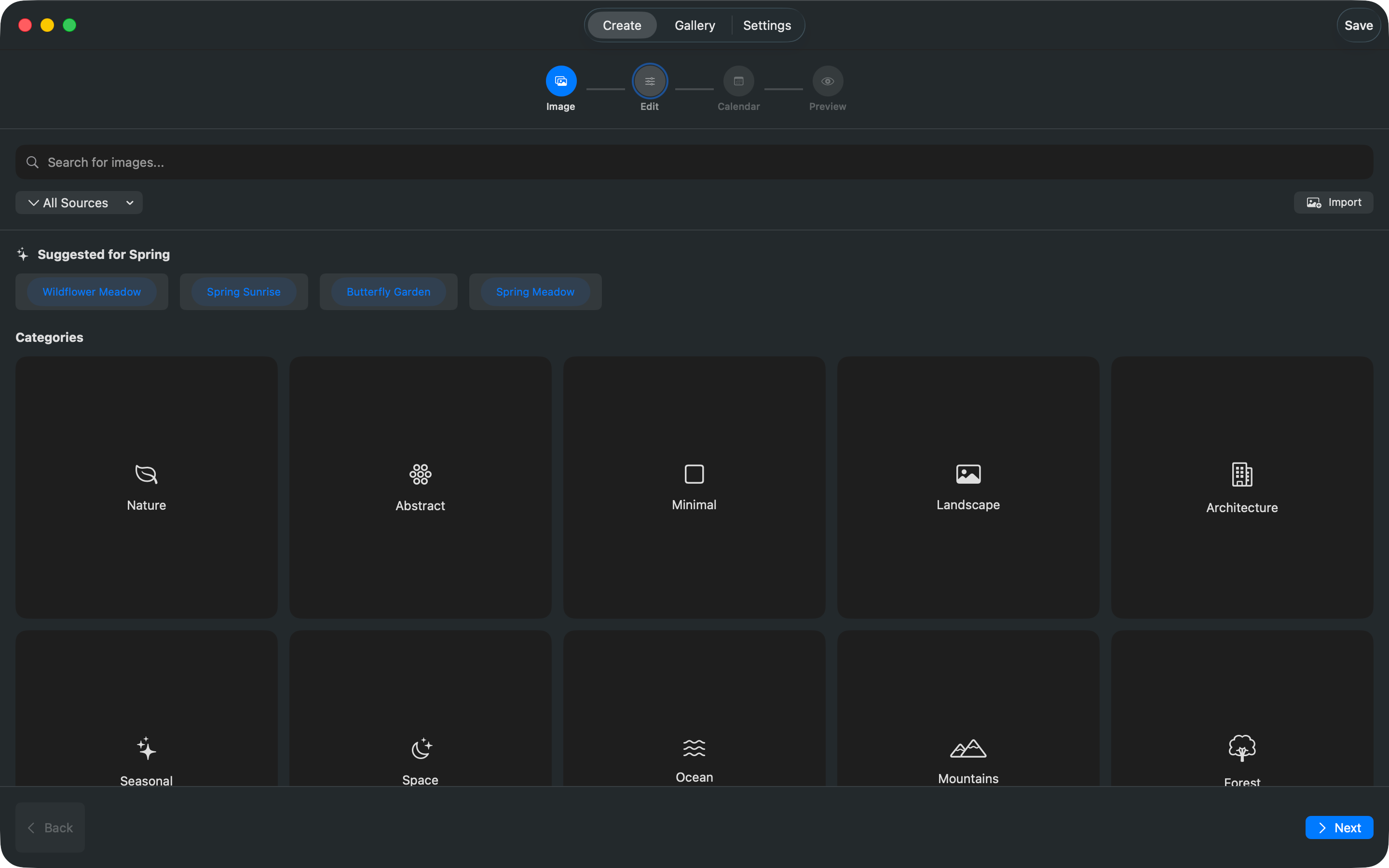Click the Next button
1389x868 pixels.
tap(1339, 827)
